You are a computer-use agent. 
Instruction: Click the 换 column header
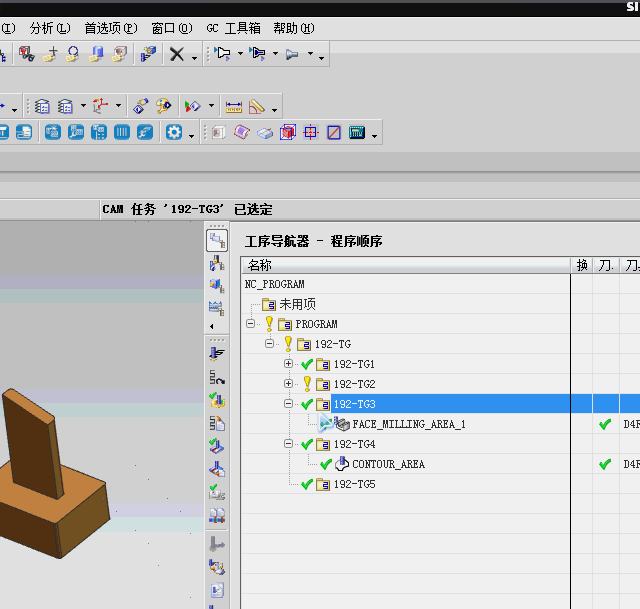coord(582,265)
